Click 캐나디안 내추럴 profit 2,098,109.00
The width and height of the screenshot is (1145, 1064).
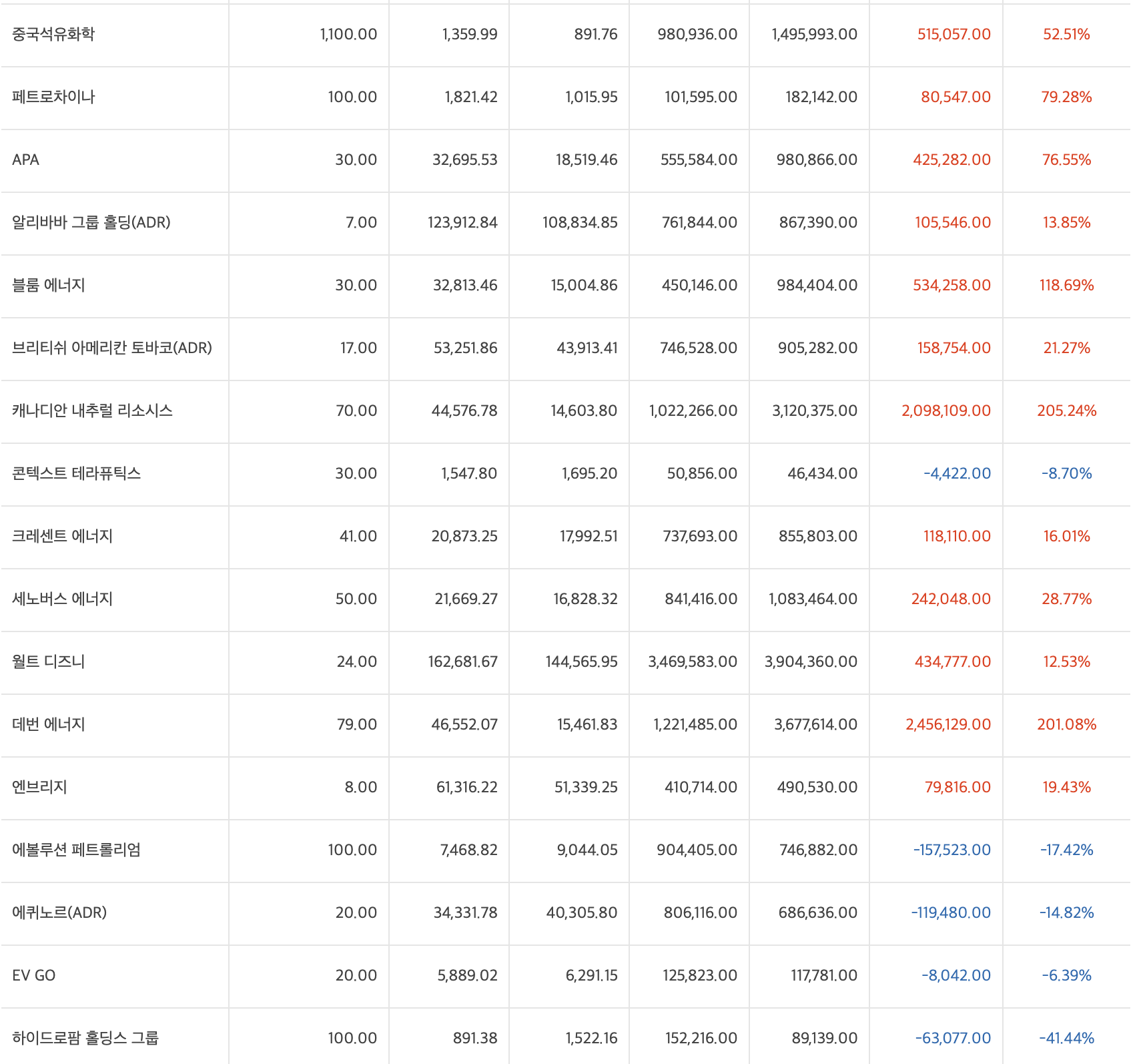click(946, 411)
